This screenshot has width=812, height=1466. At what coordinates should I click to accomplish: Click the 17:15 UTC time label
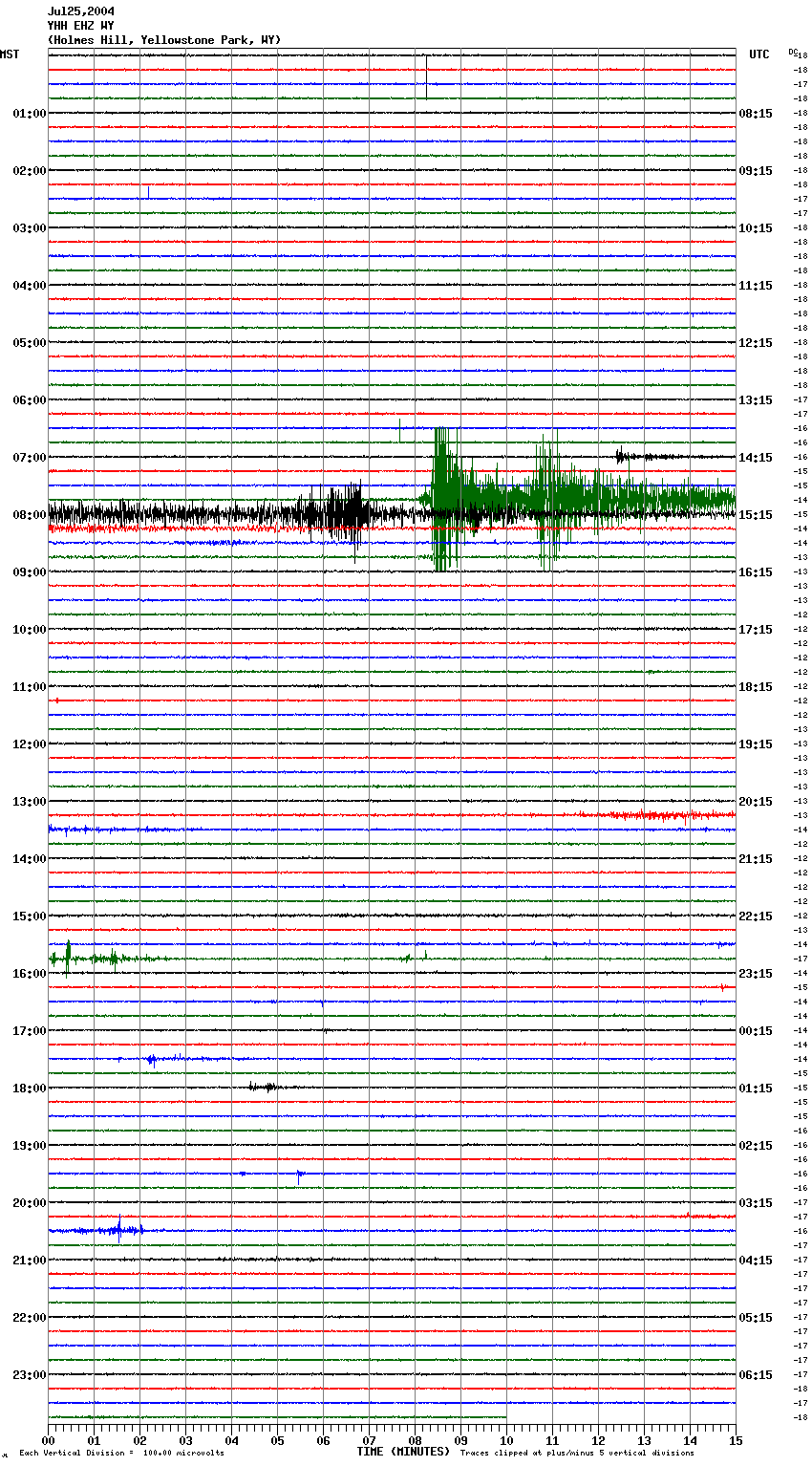coord(756,630)
